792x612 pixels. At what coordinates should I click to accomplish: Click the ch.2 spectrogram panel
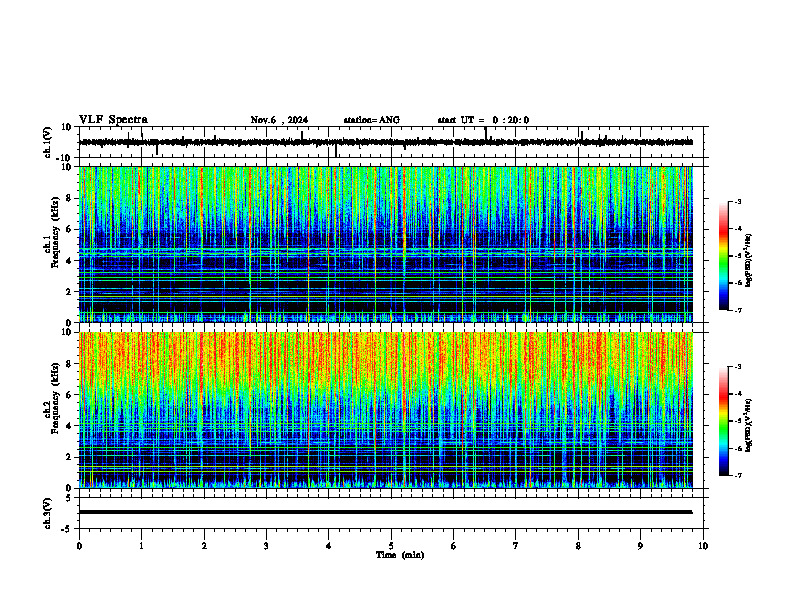coord(385,410)
